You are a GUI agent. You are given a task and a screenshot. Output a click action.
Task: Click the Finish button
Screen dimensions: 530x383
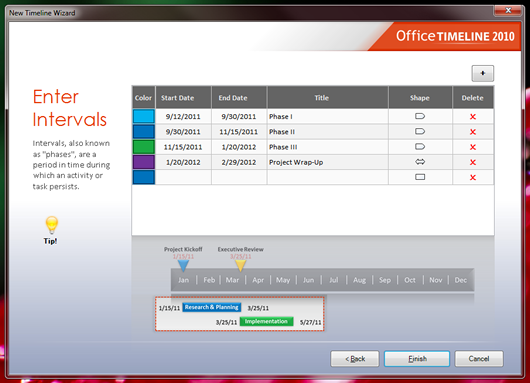(x=417, y=359)
